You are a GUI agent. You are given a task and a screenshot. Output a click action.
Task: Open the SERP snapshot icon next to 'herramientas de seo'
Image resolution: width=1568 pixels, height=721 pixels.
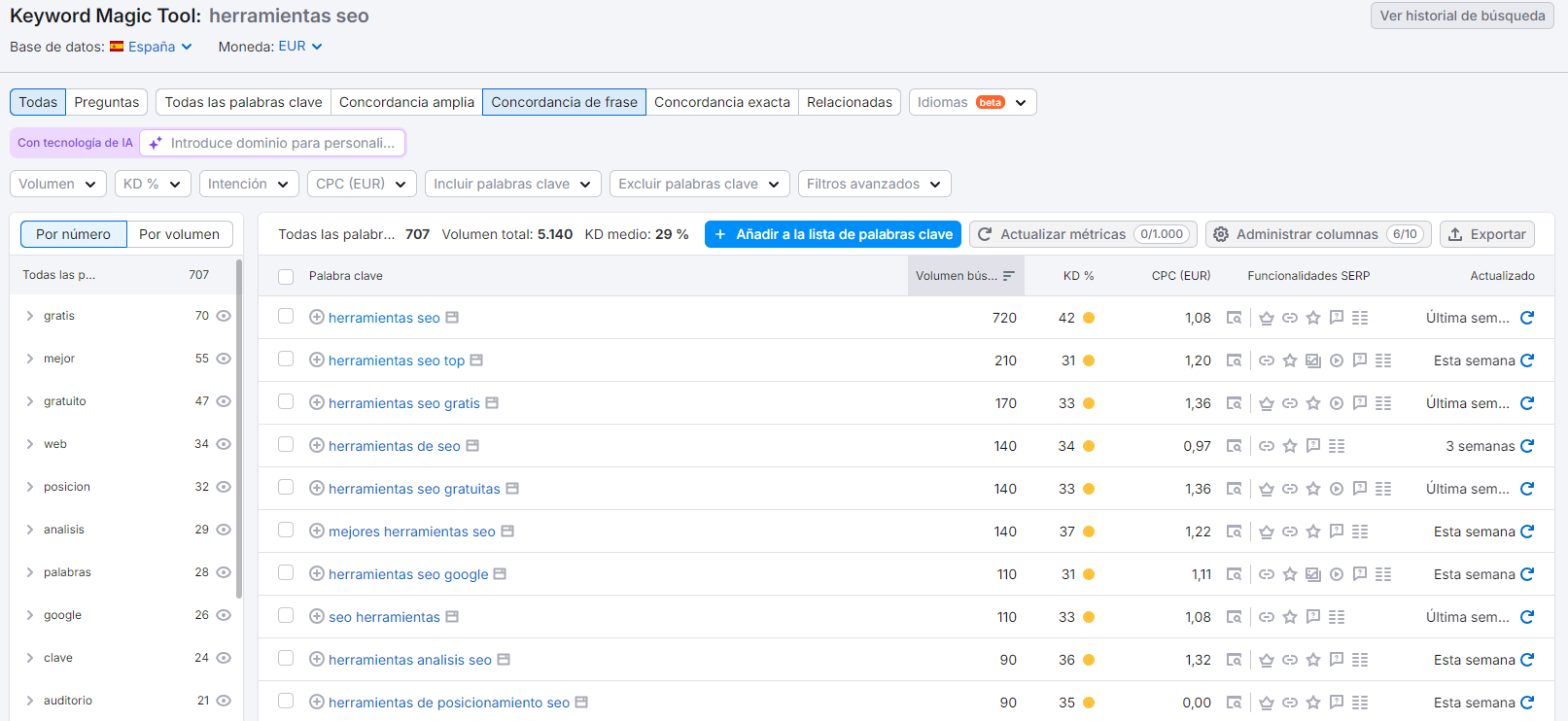tap(472, 445)
